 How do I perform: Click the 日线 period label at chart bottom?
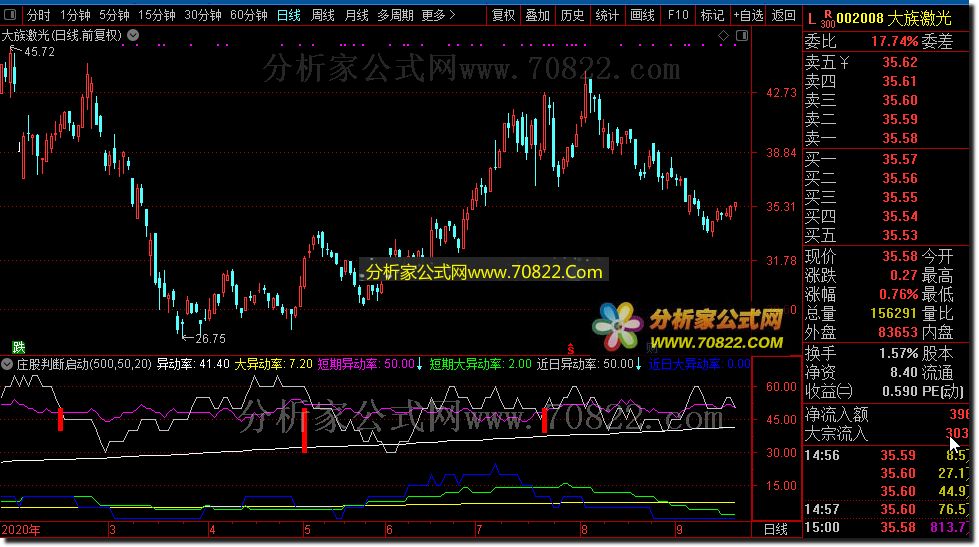(775, 530)
